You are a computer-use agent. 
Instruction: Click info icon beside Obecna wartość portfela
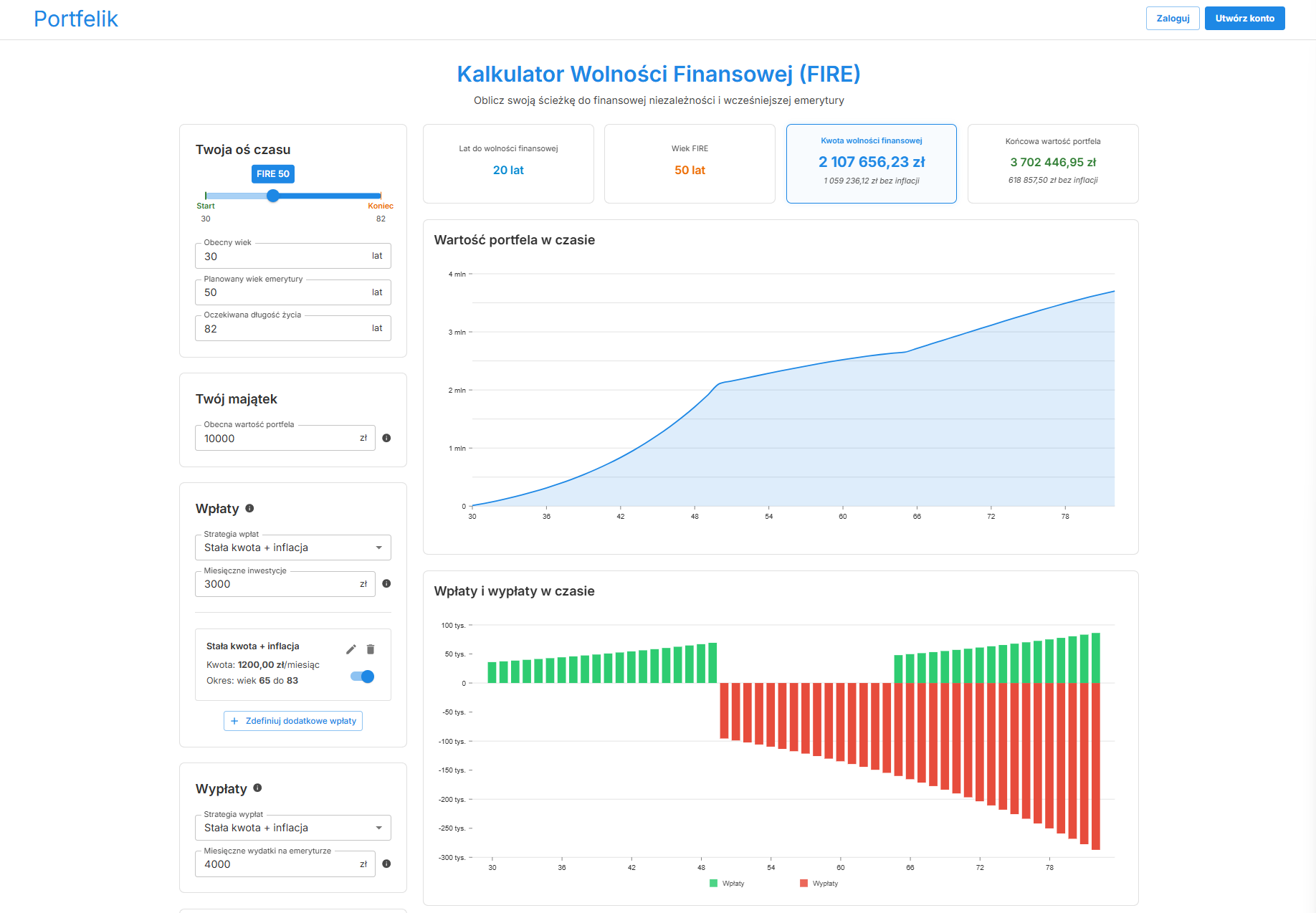click(x=386, y=438)
